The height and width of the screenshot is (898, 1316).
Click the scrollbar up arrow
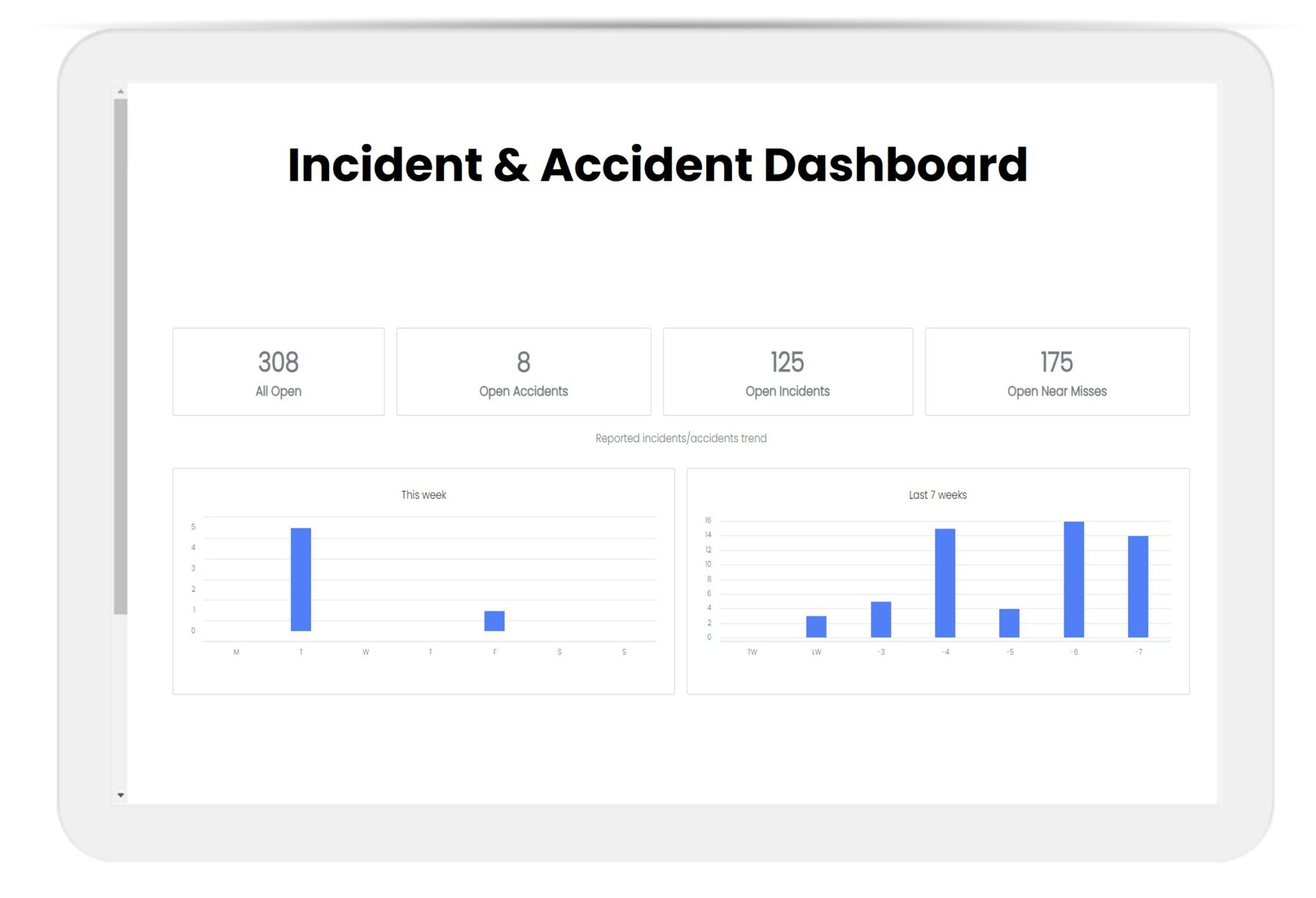click(120, 92)
